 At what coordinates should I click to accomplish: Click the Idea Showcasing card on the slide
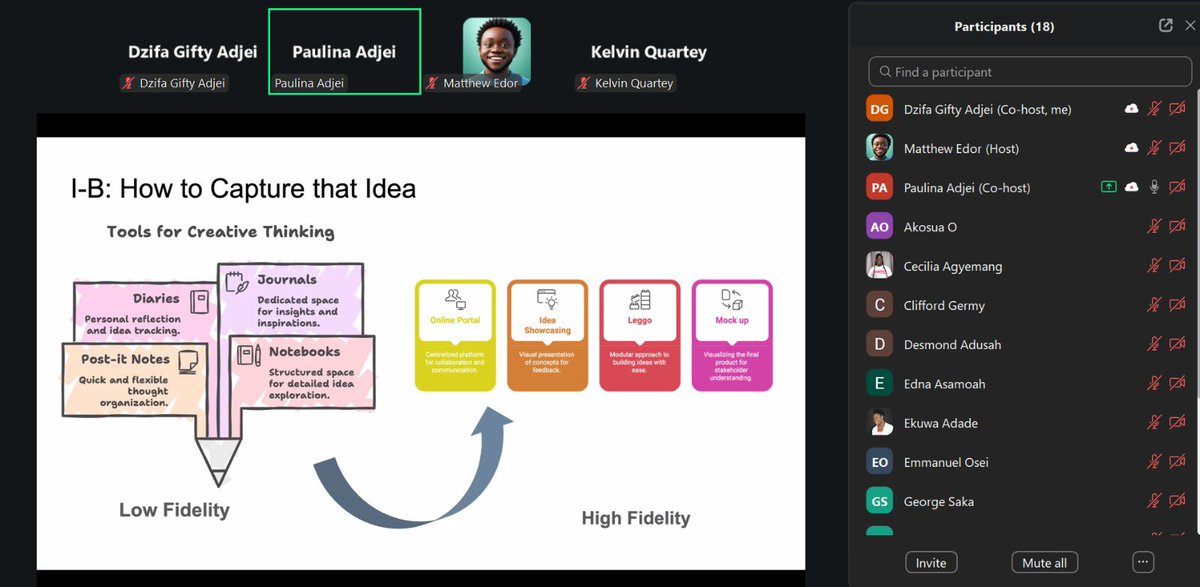[547, 335]
